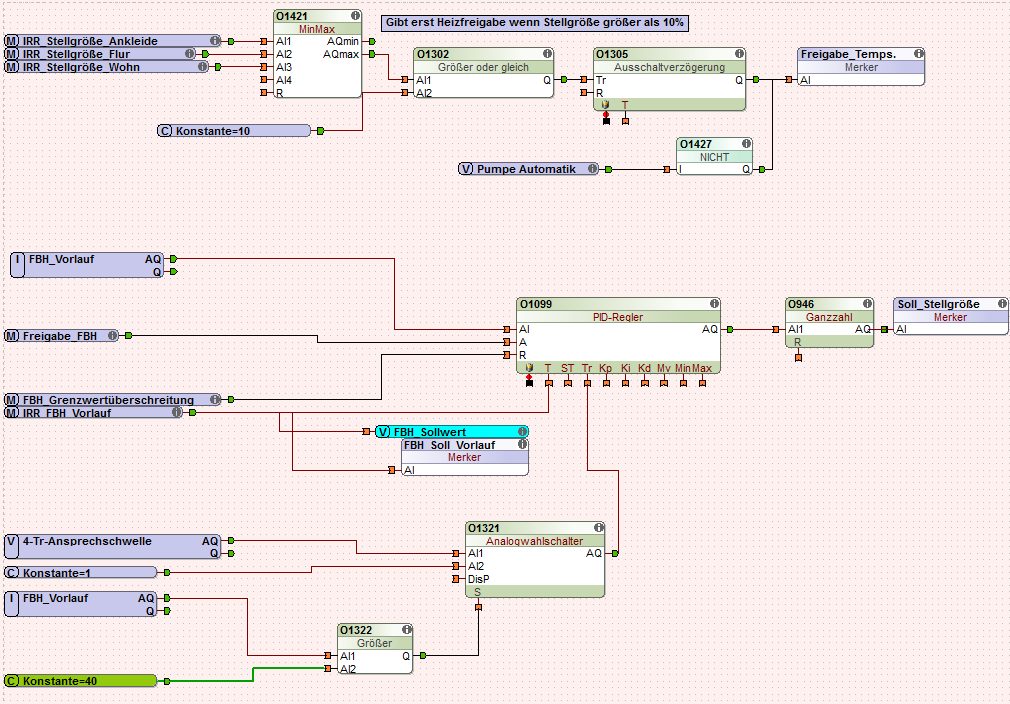This screenshot has height=704, width=1010.
Task: Select the 4-Tr-Ansprechschwelle virtual input
Action: (x=113, y=546)
